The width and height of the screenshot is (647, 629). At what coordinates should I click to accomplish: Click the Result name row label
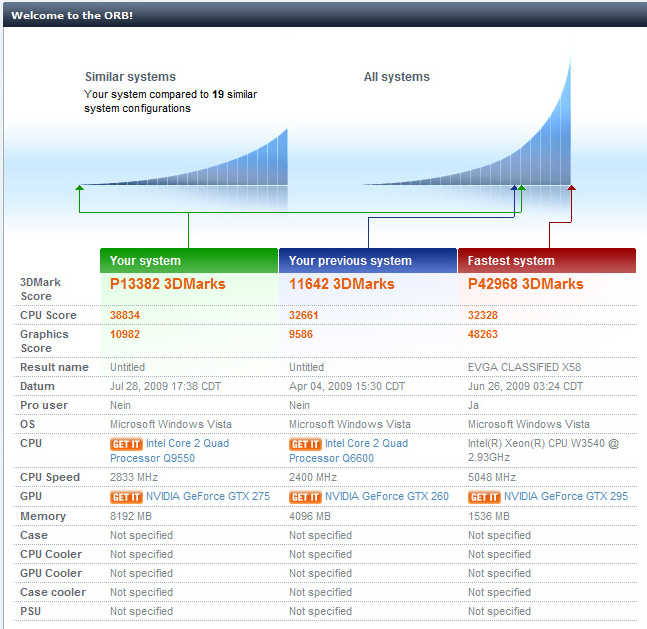point(54,367)
